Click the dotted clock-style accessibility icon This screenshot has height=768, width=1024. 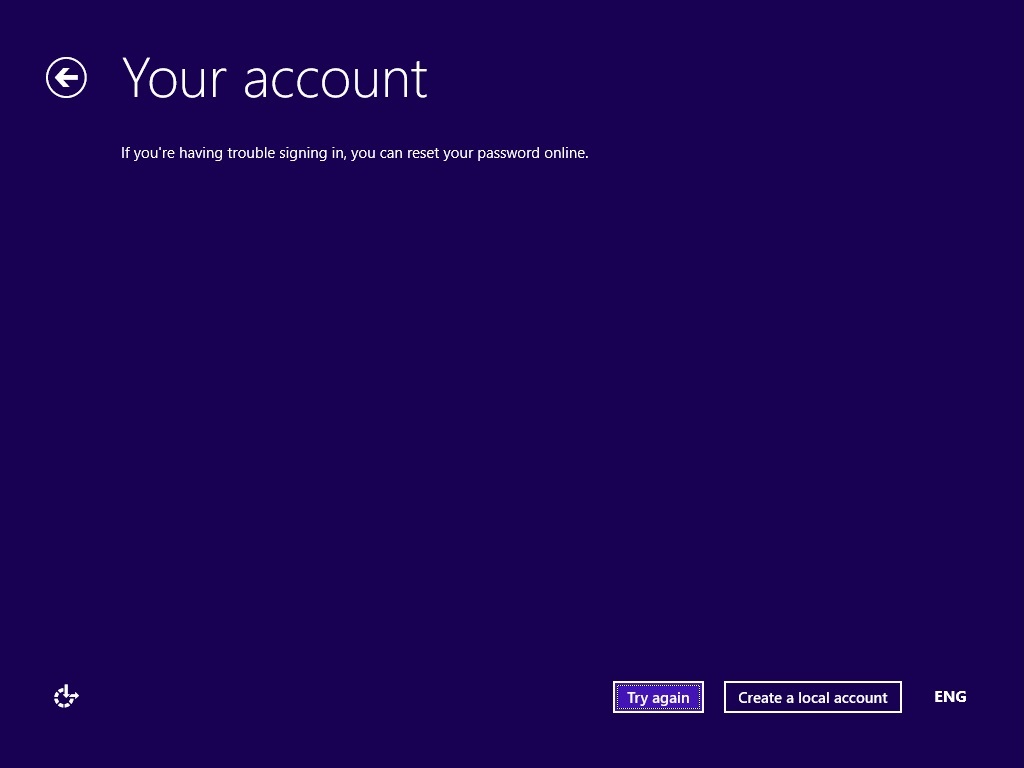click(x=66, y=697)
